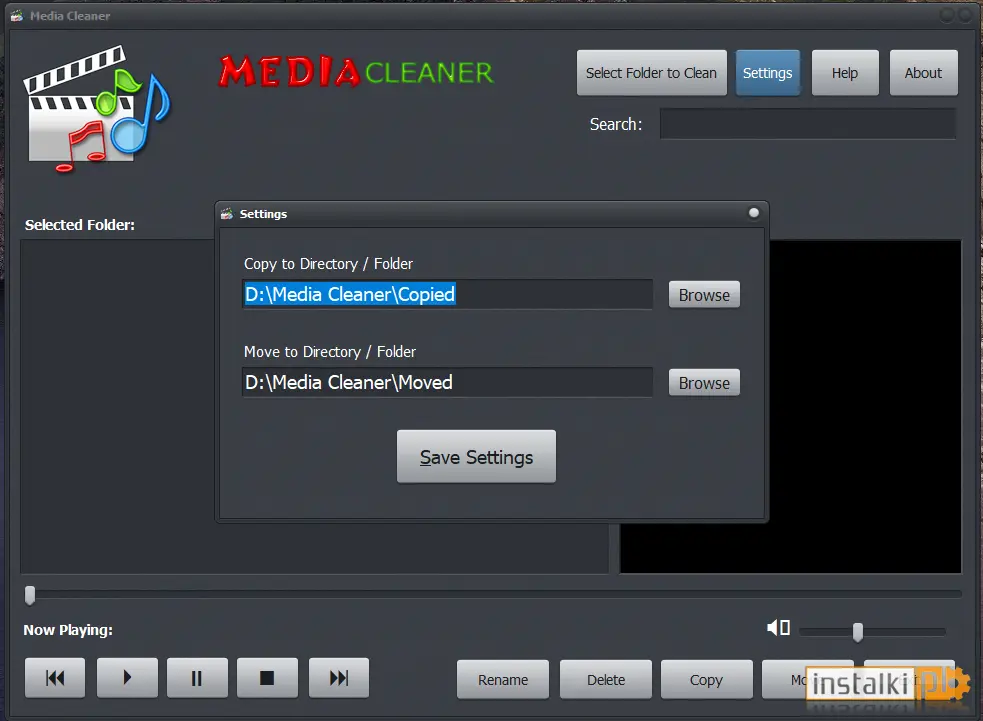Open the About button
This screenshot has width=983, height=721.
pyautogui.click(x=923, y=73)
